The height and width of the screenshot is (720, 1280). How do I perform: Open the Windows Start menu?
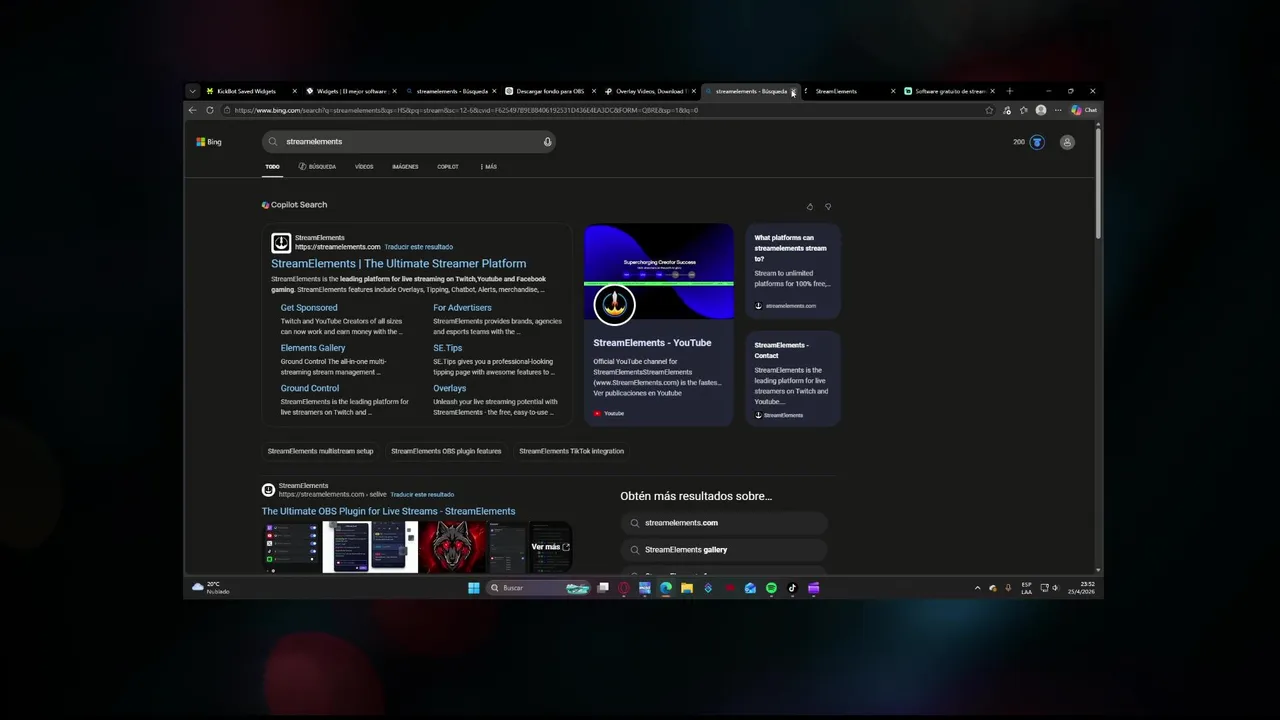[x=474, y=588]
